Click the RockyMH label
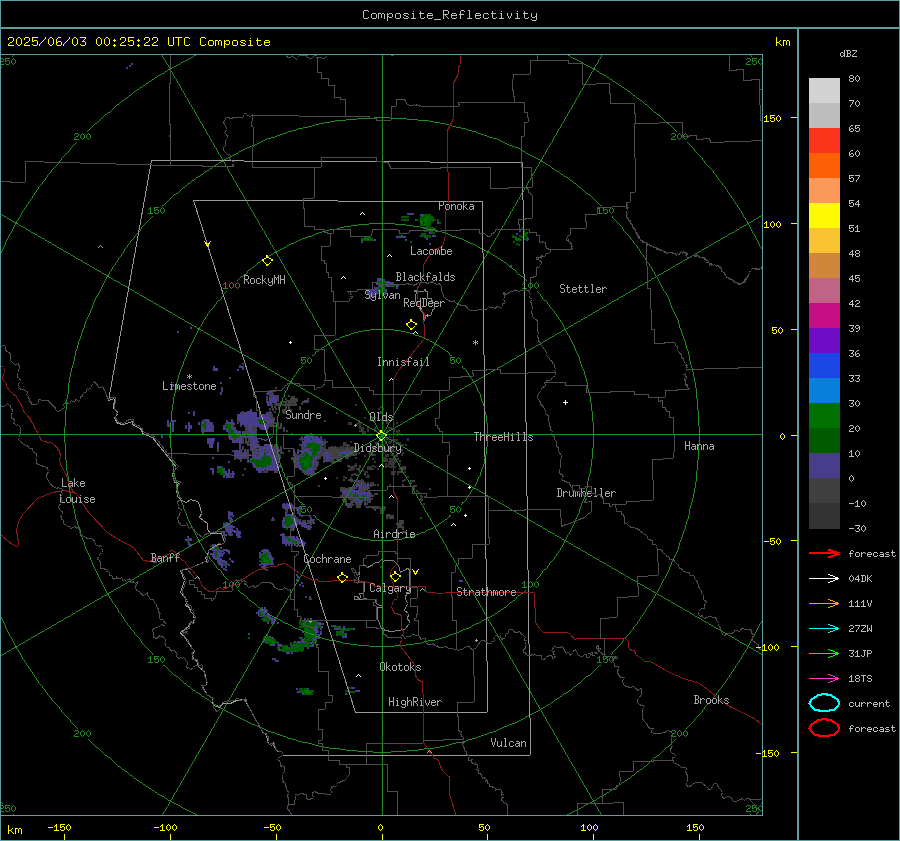Screen dimensions: 900x841 [264, 280]
